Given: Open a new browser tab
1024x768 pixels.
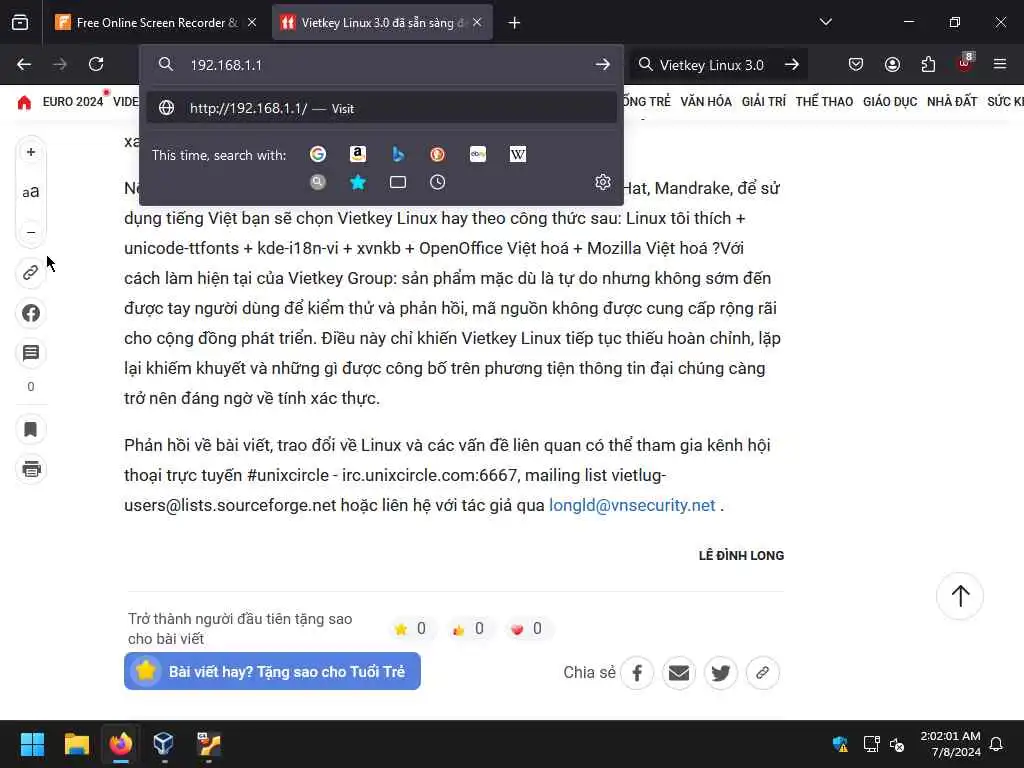Looking at the screenshot, I should pyautogui.click(x=514, y=23).
